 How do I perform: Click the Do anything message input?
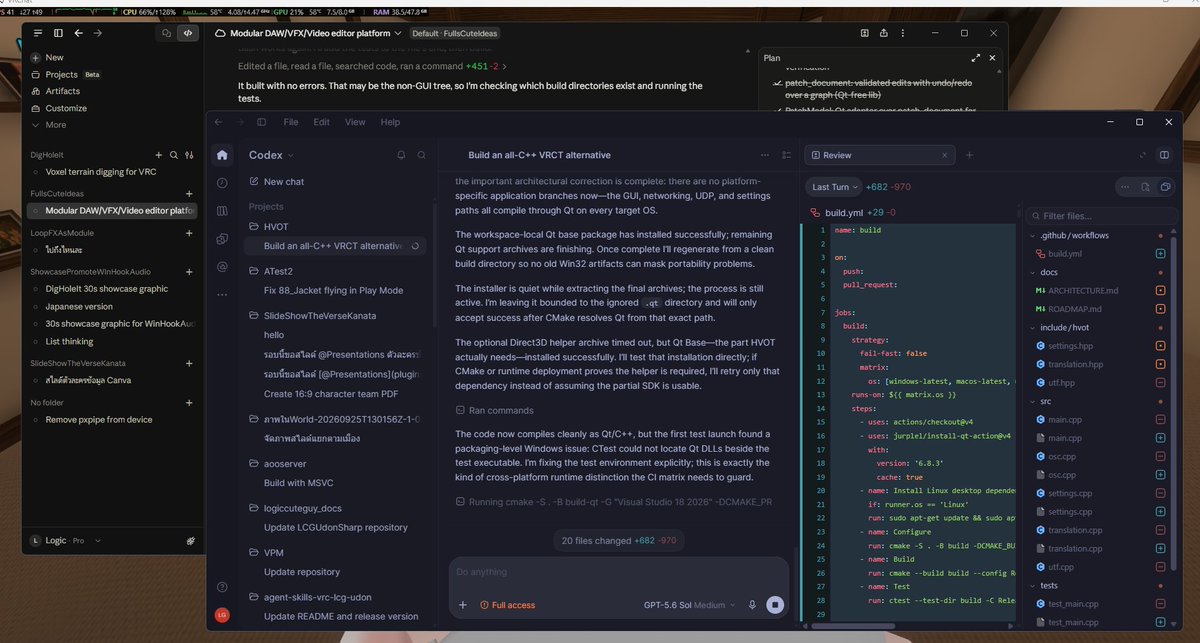(x=618, y=572)
